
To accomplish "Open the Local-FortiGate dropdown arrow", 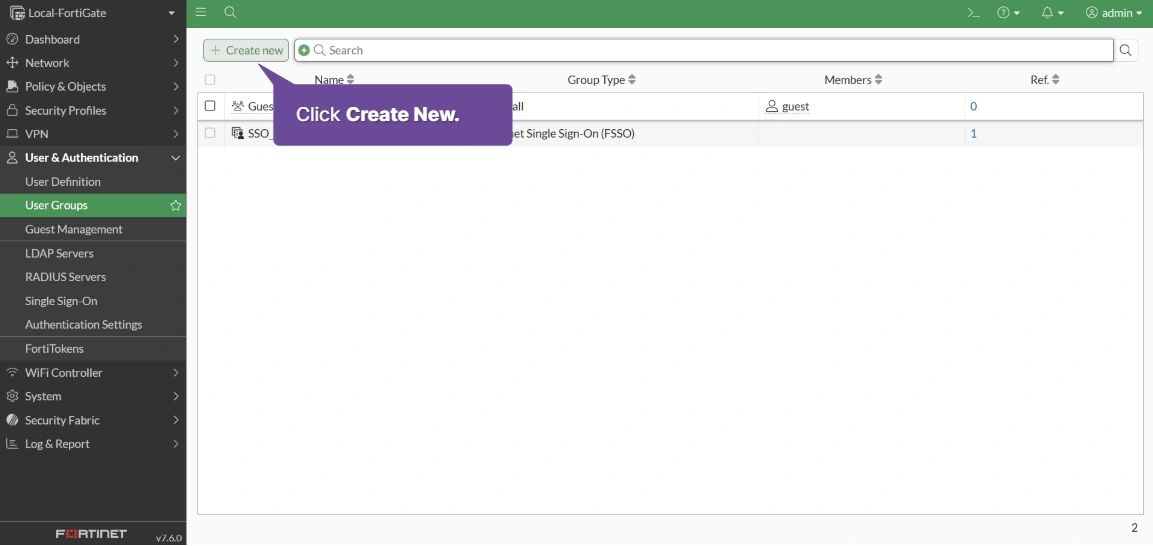I will [x=171, y=13].
